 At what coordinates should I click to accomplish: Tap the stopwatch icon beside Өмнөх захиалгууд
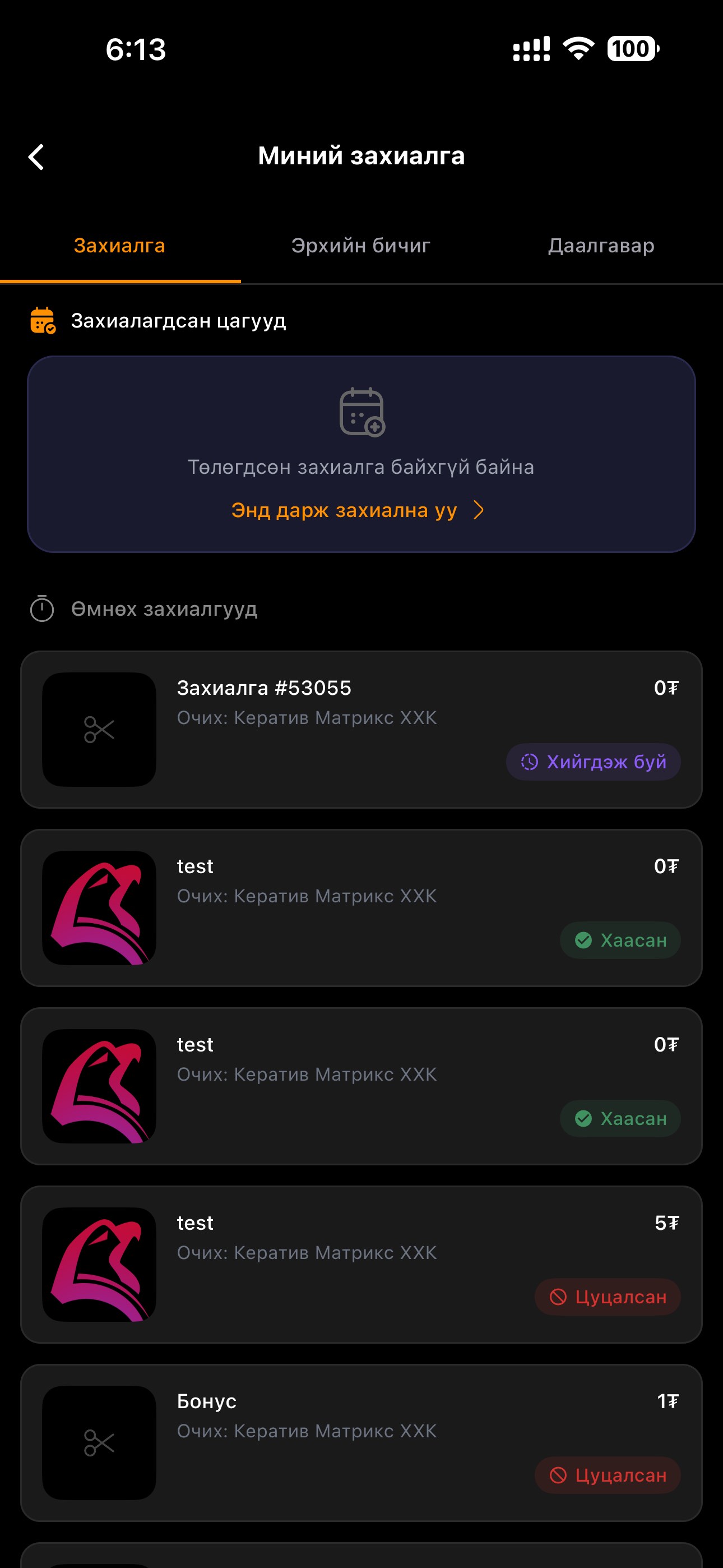[42, 608]
